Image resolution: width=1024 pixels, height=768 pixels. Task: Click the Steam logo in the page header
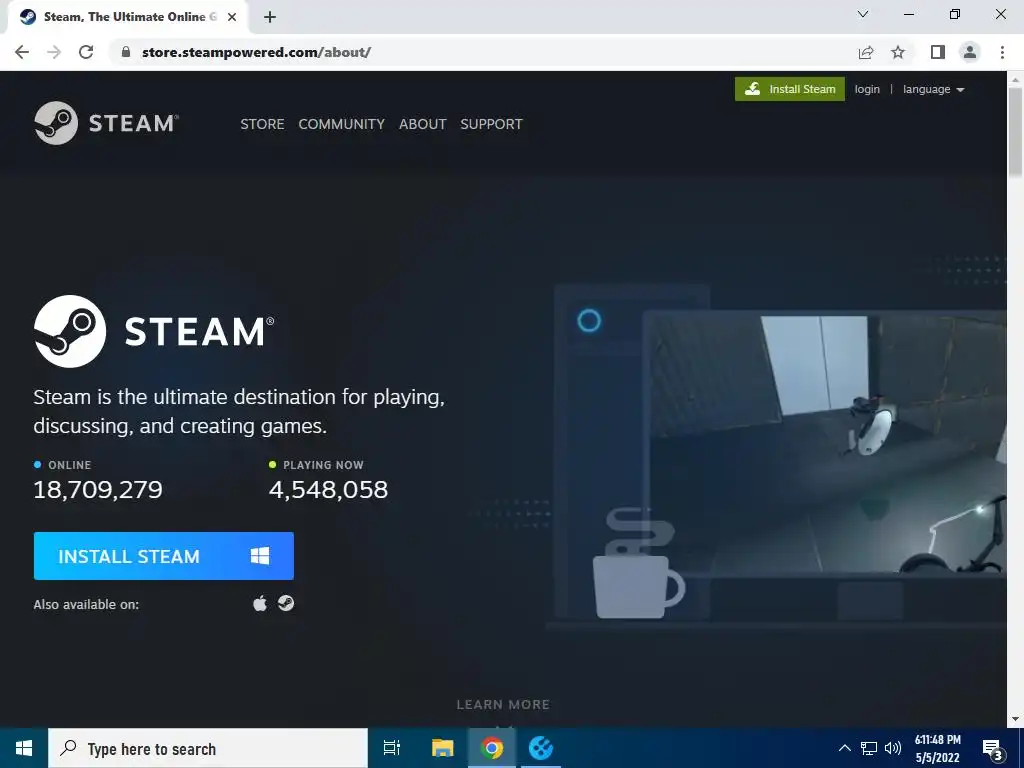[x=106, y=123]
